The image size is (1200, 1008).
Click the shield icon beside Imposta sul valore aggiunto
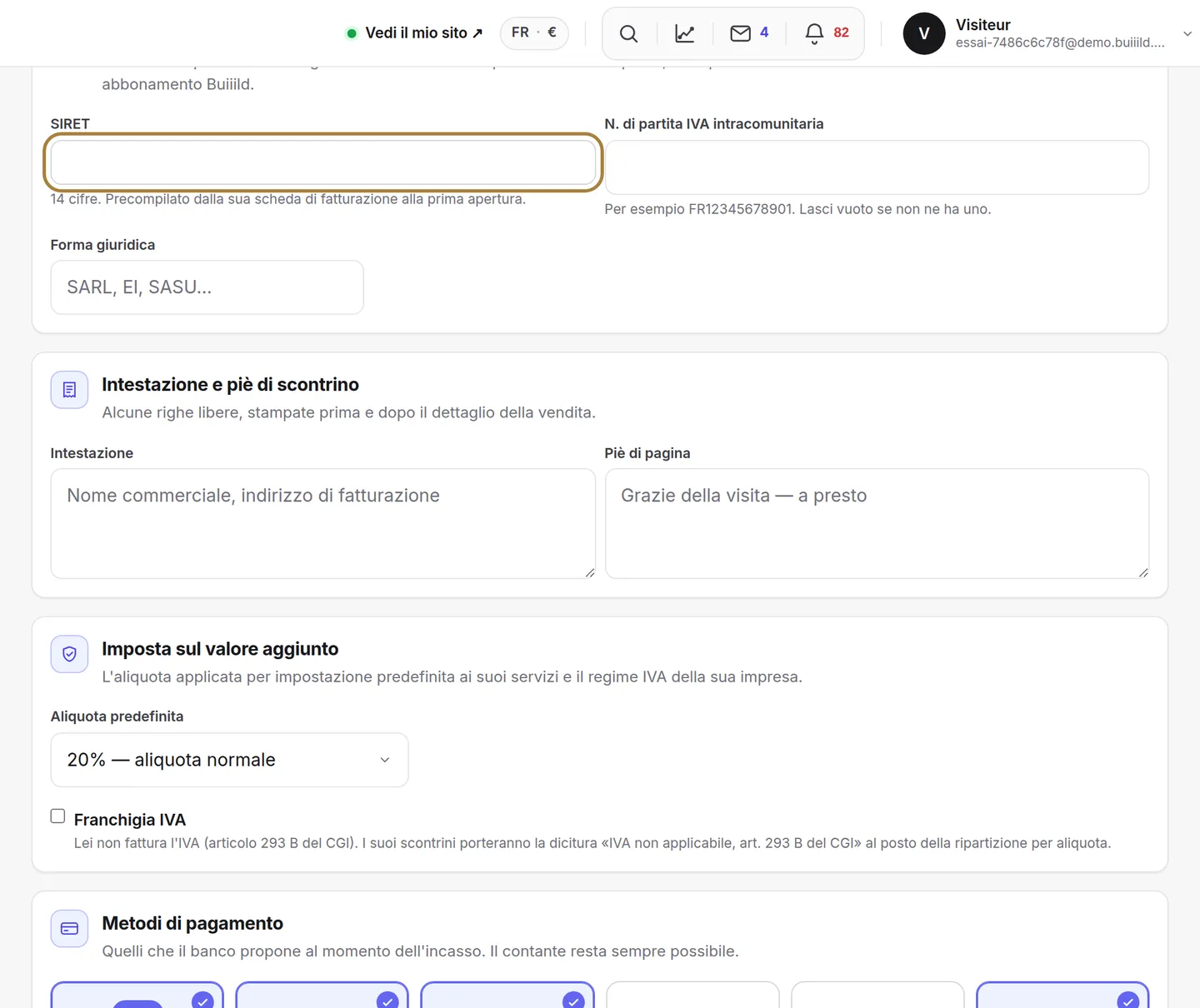pyautogui.click(x=69, y=654)
